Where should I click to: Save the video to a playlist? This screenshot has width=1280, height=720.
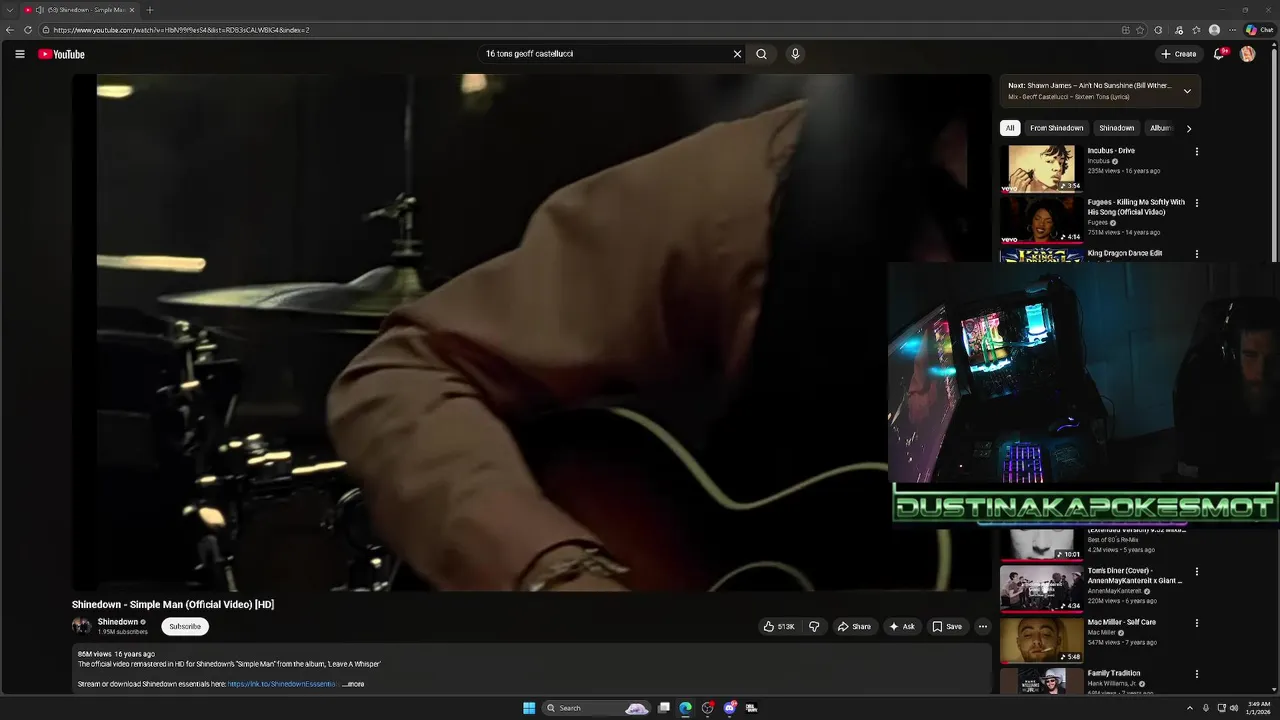pos(947,627)
